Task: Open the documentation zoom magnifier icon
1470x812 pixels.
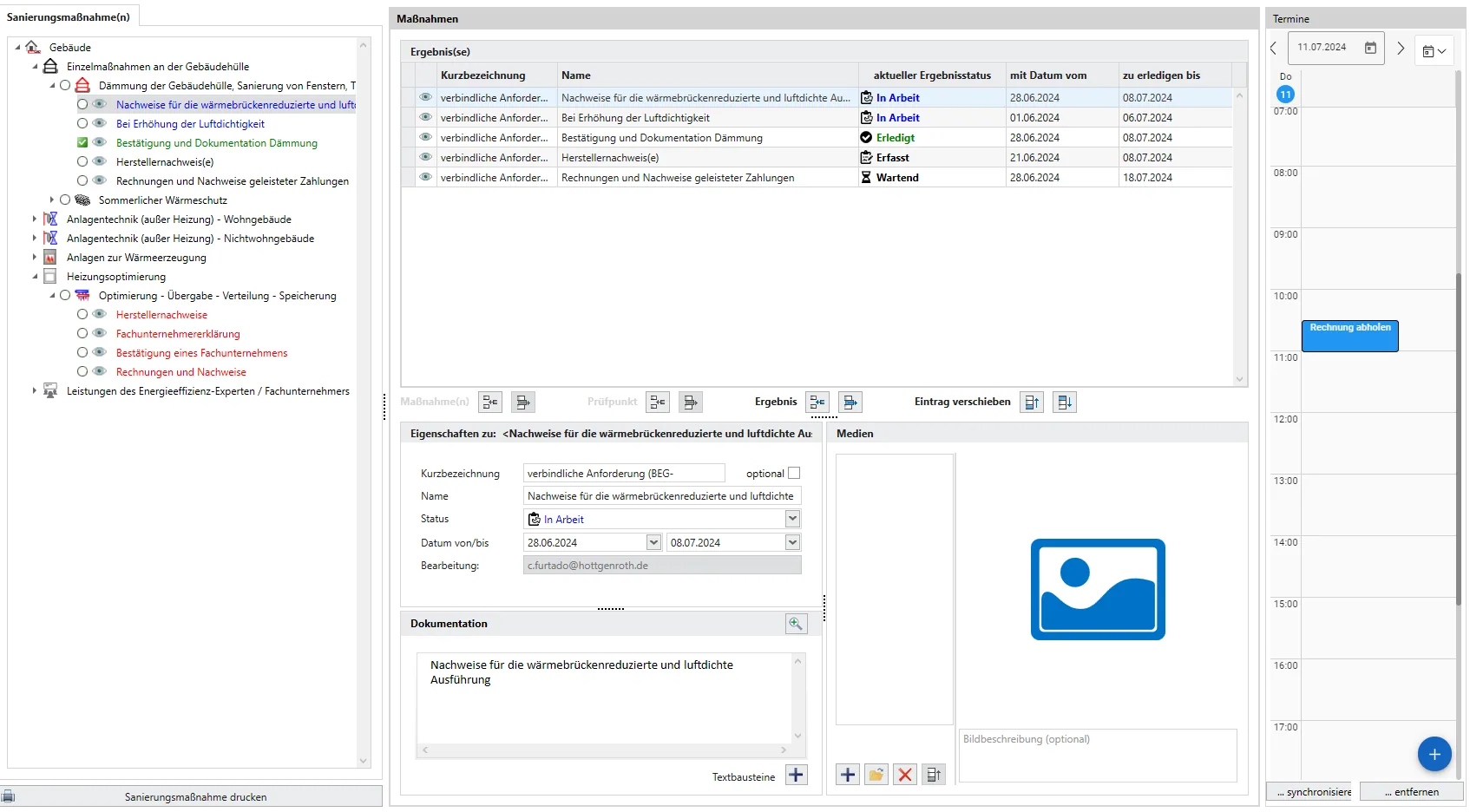Action: 796,624
